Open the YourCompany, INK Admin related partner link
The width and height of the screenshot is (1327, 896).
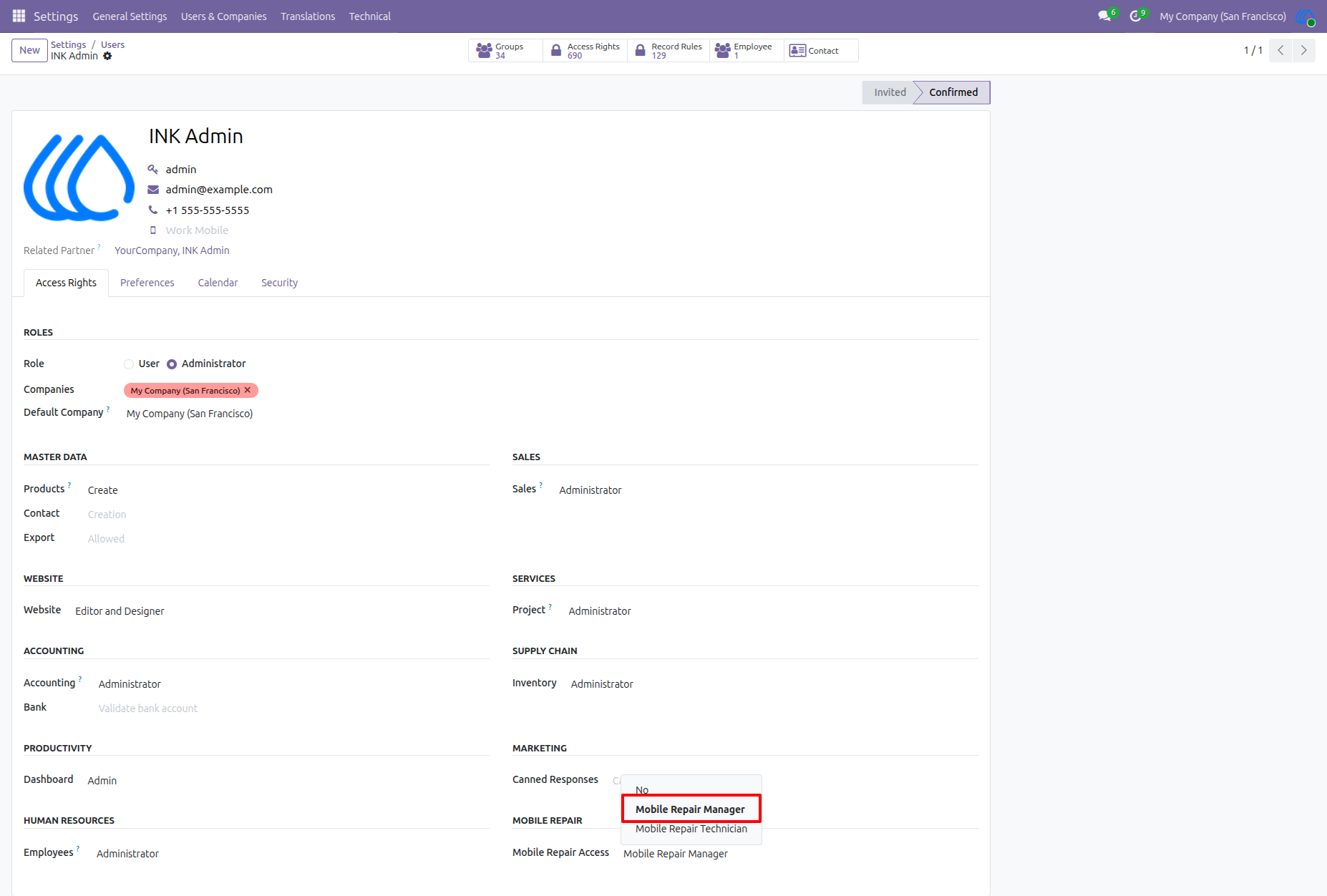click(172, 250)
